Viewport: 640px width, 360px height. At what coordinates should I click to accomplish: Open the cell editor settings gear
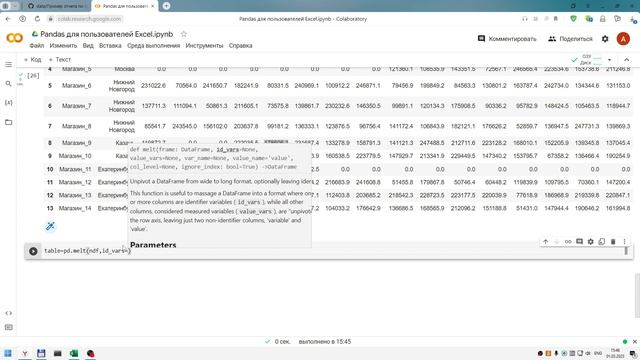590,242
